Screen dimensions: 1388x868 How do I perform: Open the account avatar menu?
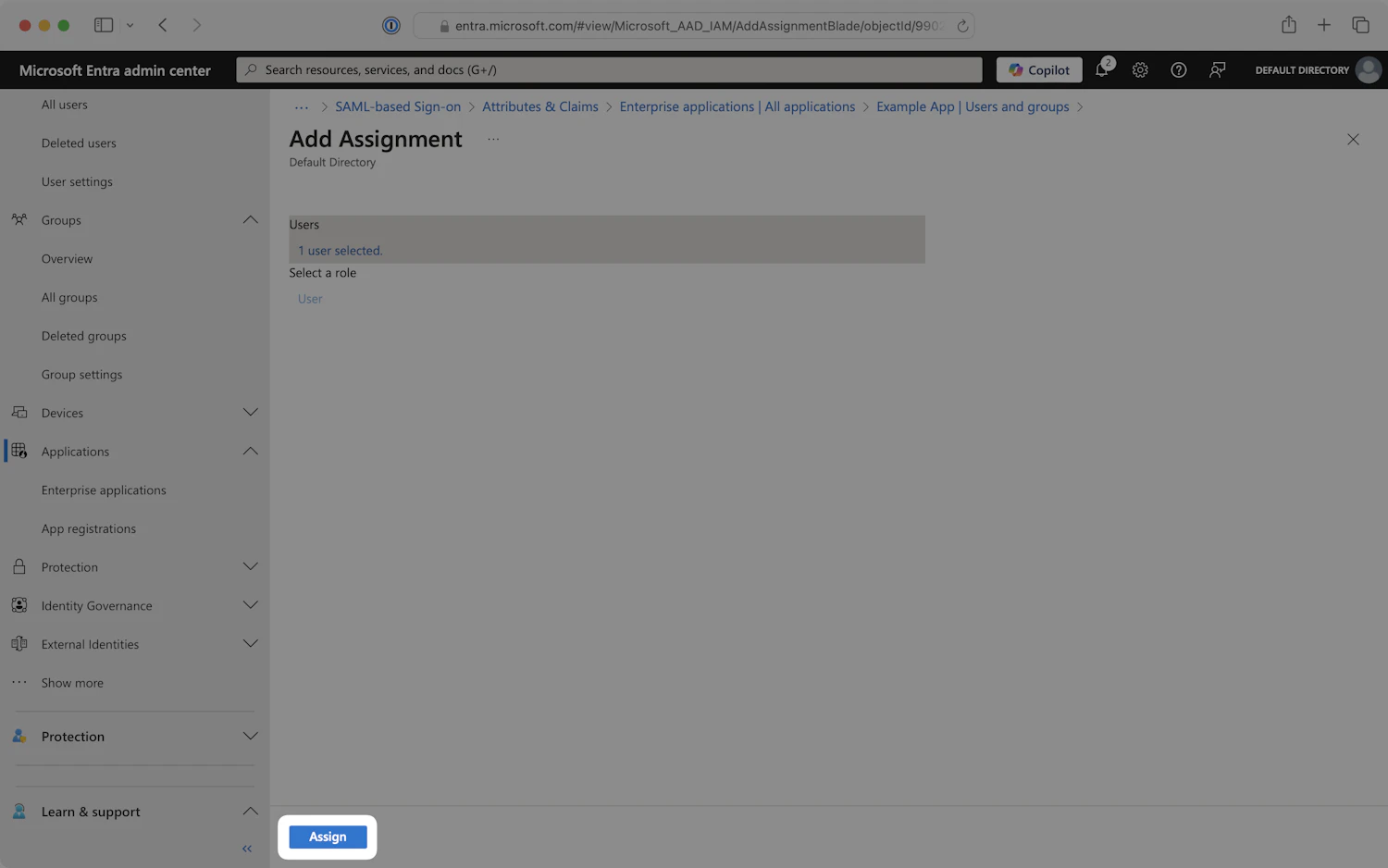pos(1369,70)
